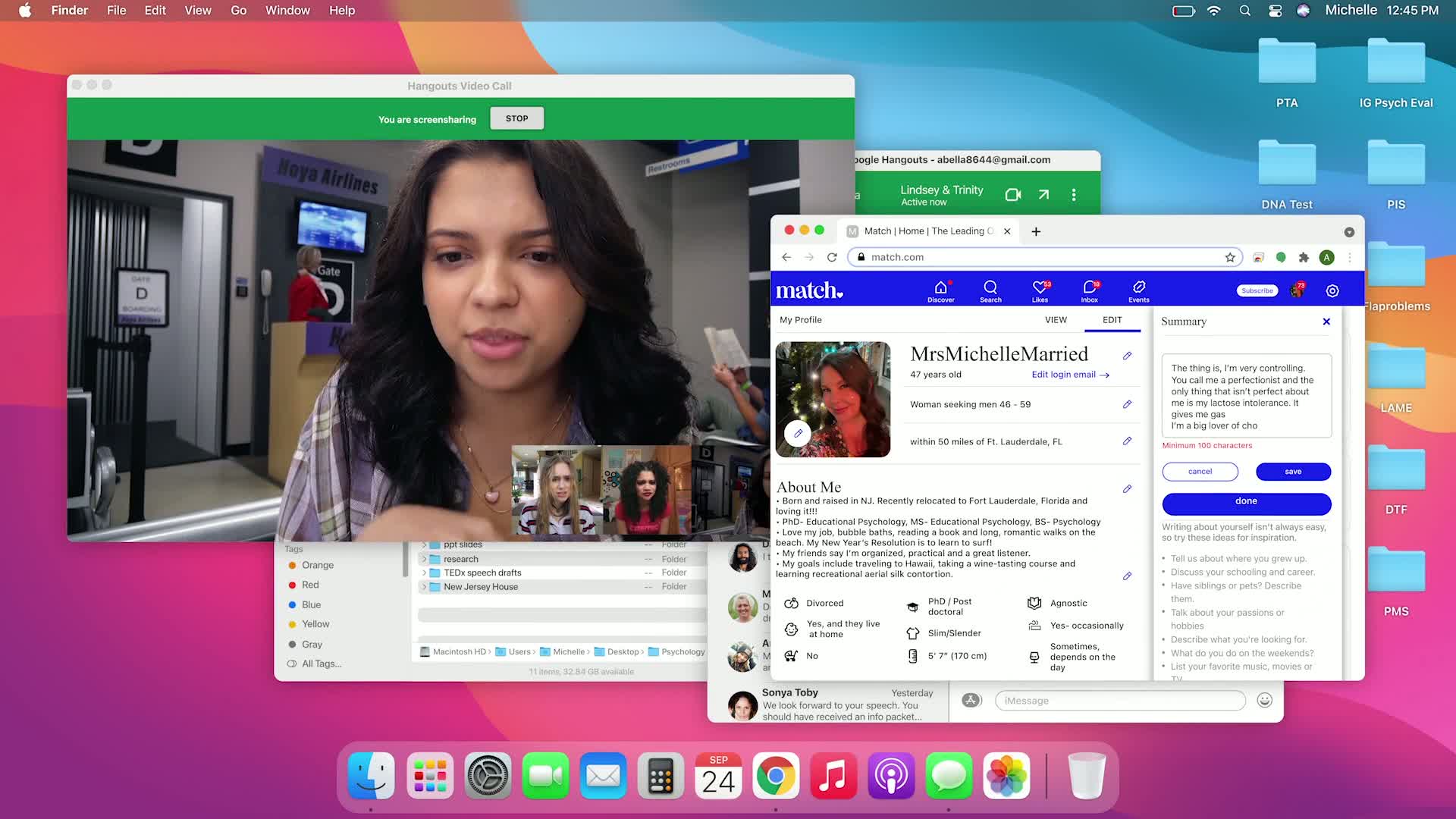
Task: Bookmark page with the star icon
Action: (x=1230, y=257)
